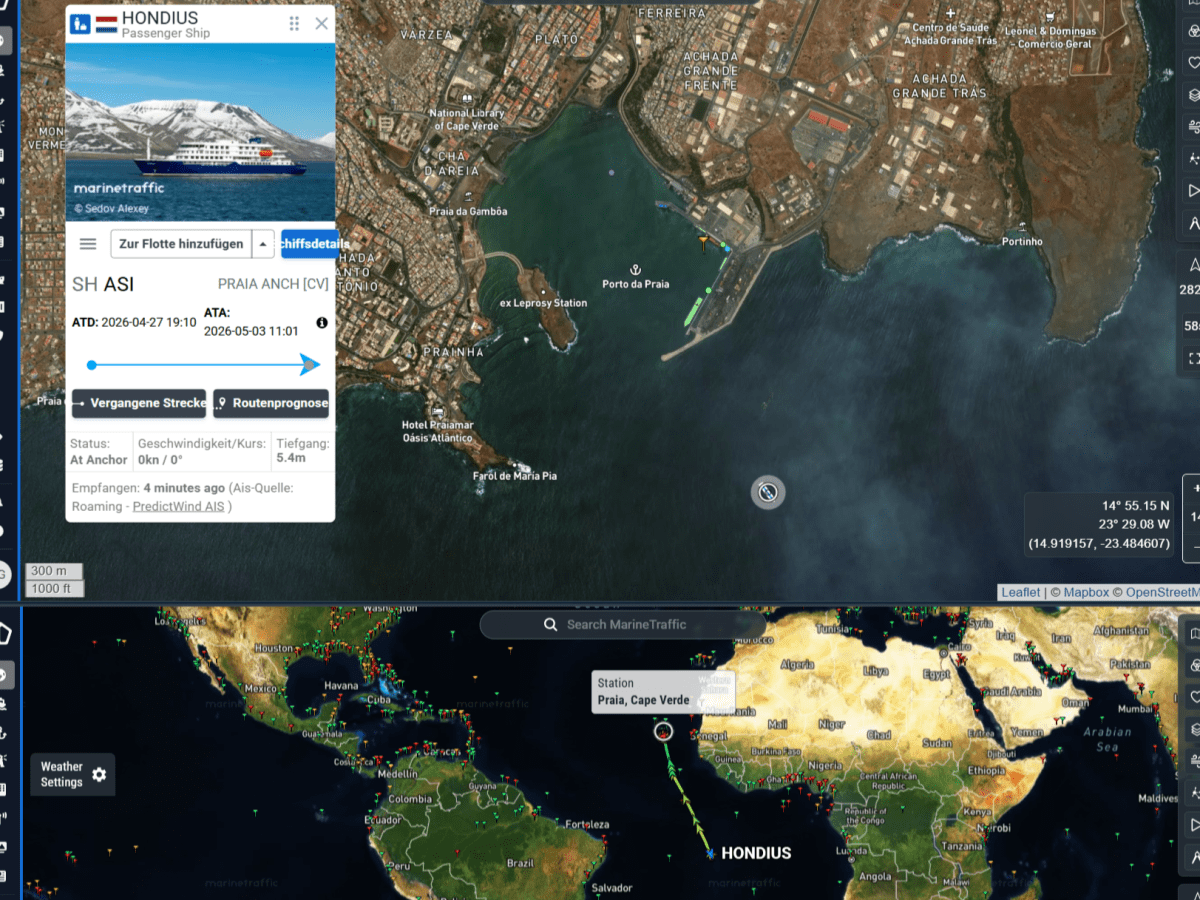Click the navigation arrow icon on upper map toolbar

pos(1193,264)
